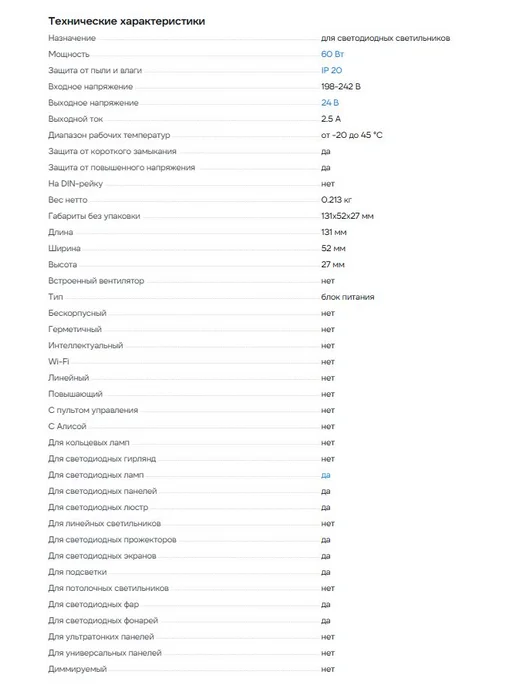Viewport: 516px width, 688px height.
Task: Click the Для подсветки row label
Action: coord(77,572)
